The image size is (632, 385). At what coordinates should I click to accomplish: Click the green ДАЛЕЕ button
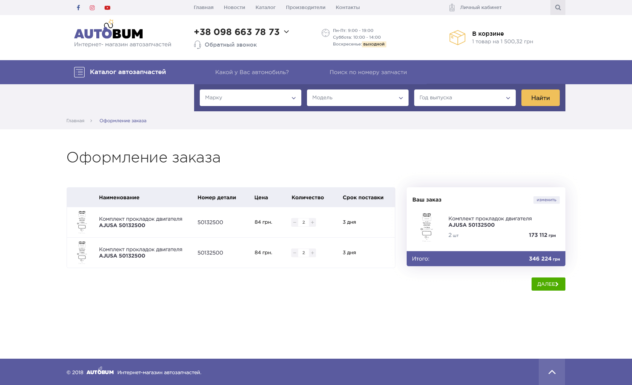[x=548, y=284]
